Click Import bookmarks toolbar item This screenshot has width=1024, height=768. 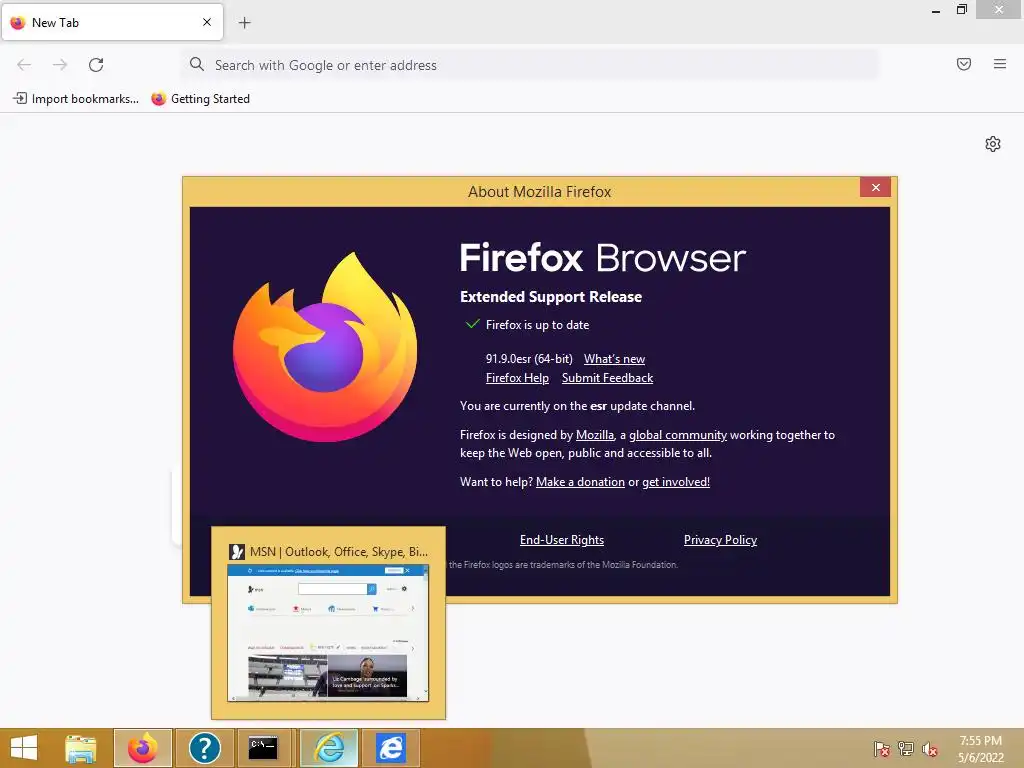point(76,99)
